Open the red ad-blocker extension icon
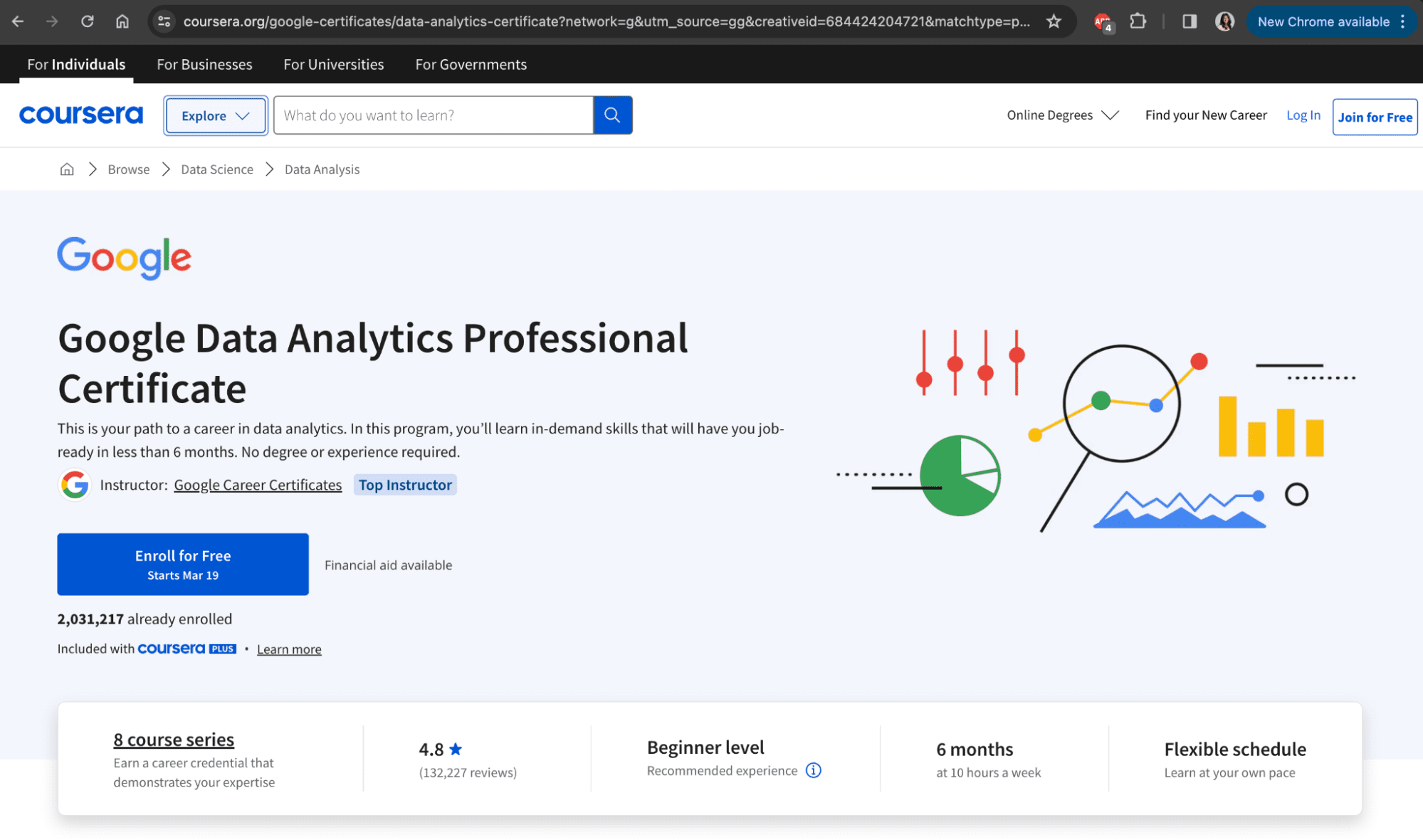The height and width of the screenshot is (840, 1423). (1103, 22)
